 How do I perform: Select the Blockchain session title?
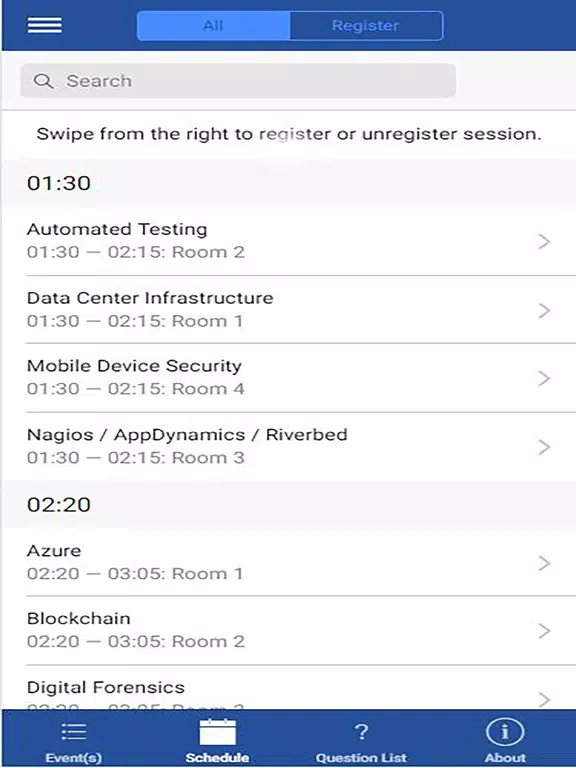pyautogui.click(x=79, y=619)
